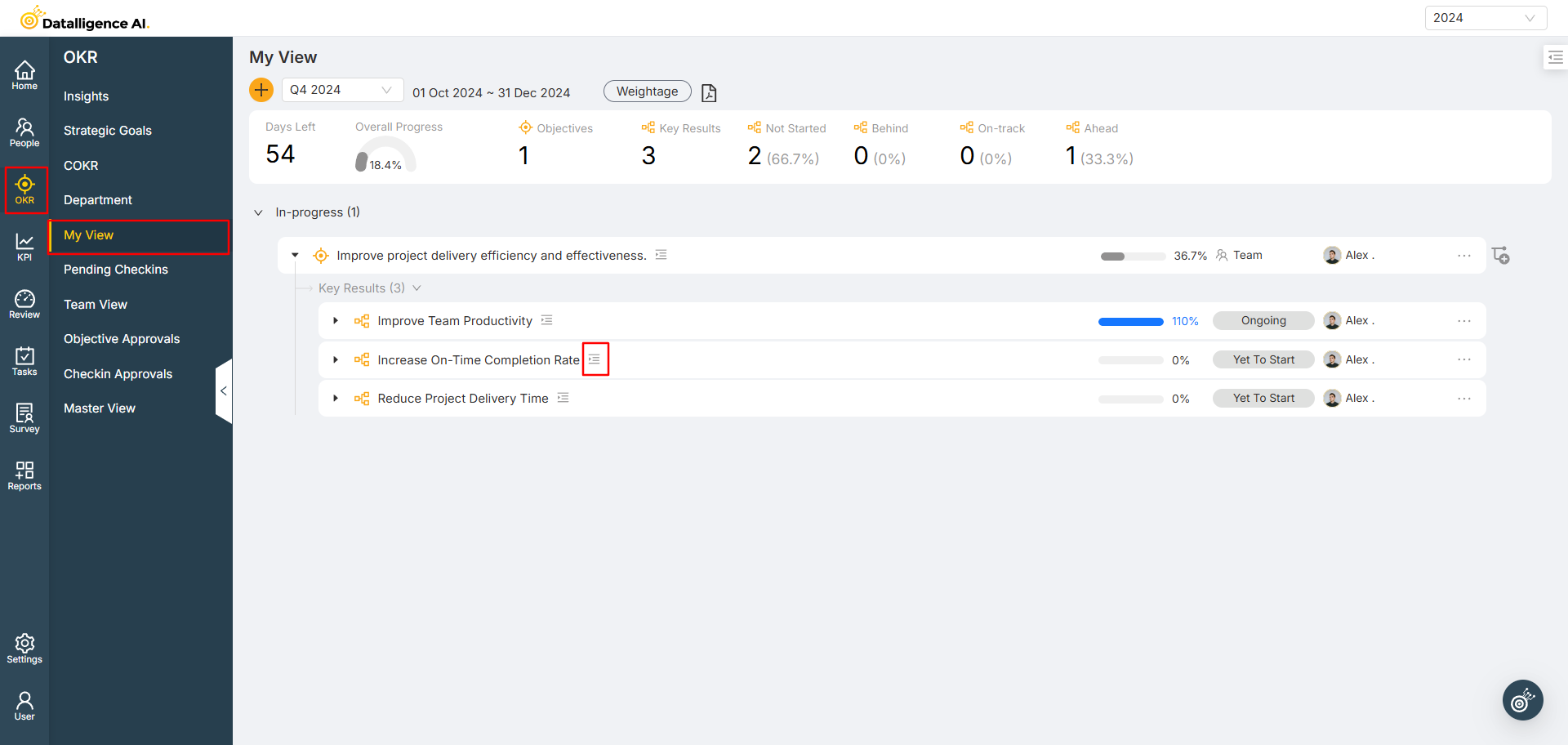Open the KPI section icon

pyautogui.click(x=24, y=247)
